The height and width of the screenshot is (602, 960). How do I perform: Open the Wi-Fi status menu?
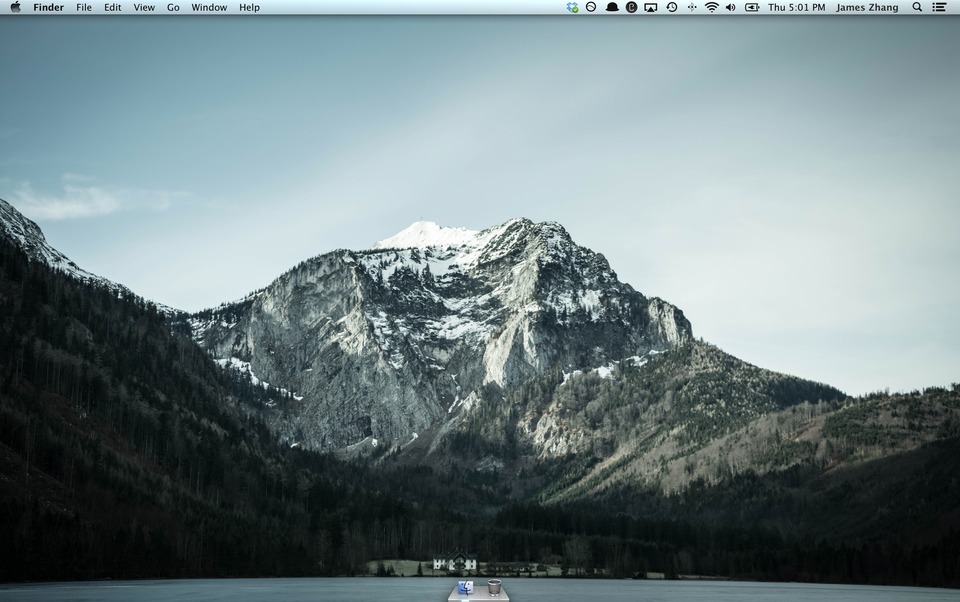711,7
